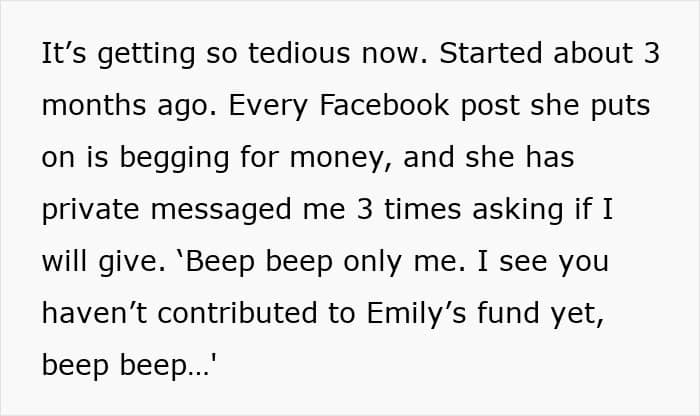
Task: Select the word "Facebook"
Action: (x=384, y=105)
